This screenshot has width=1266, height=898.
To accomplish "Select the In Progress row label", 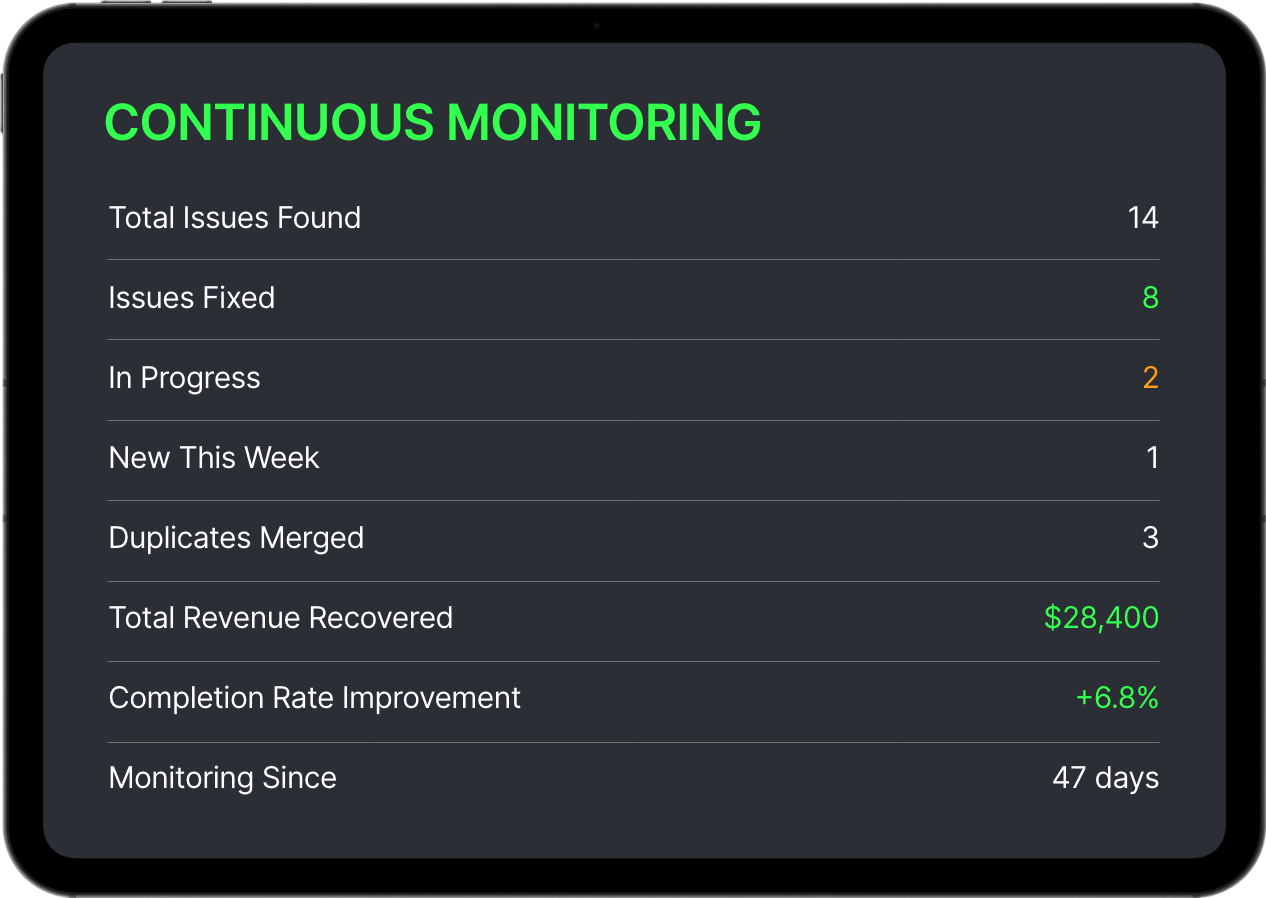I will coord(185,378).
